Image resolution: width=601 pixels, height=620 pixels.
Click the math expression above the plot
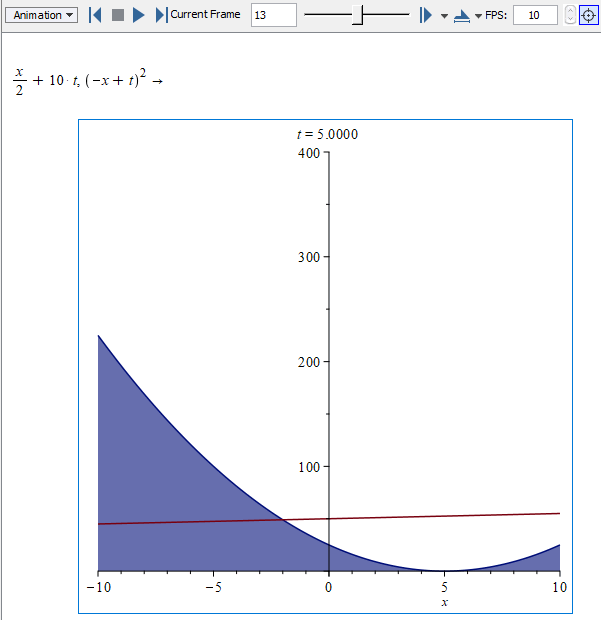[x=87, y=80]
